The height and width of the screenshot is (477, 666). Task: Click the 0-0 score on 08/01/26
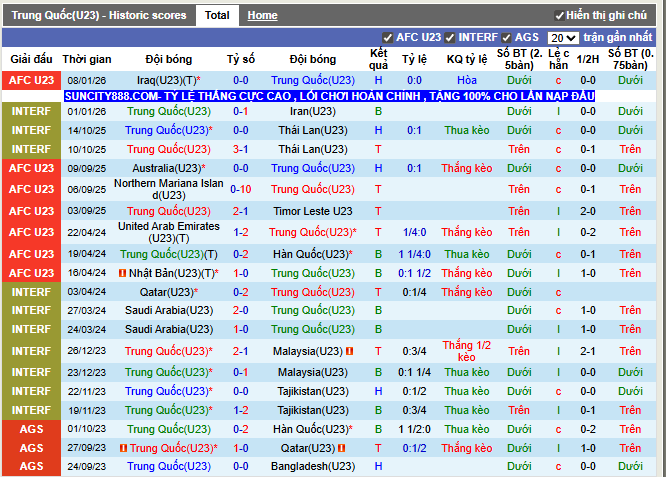240,80
